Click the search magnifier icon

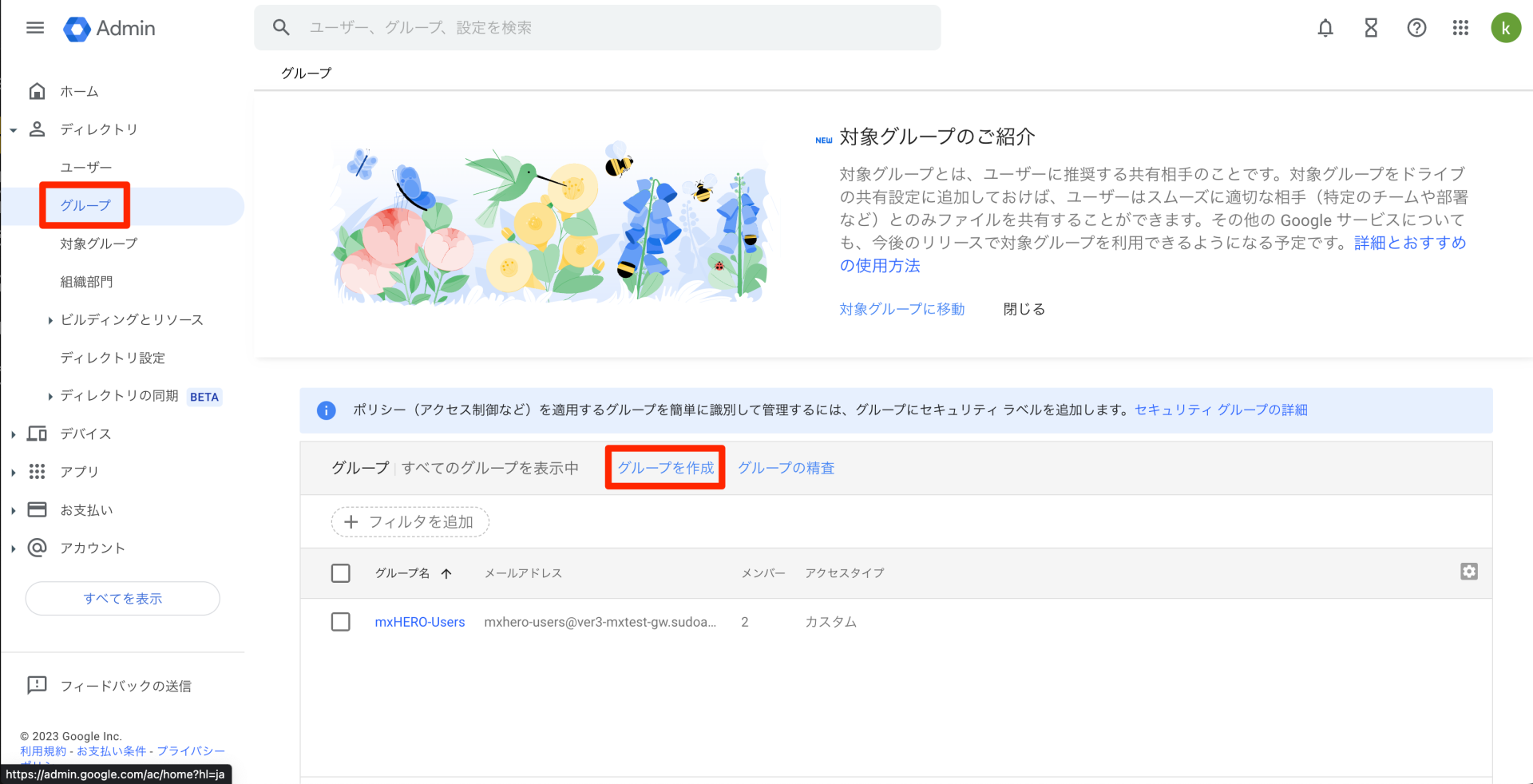click(281, 26)
